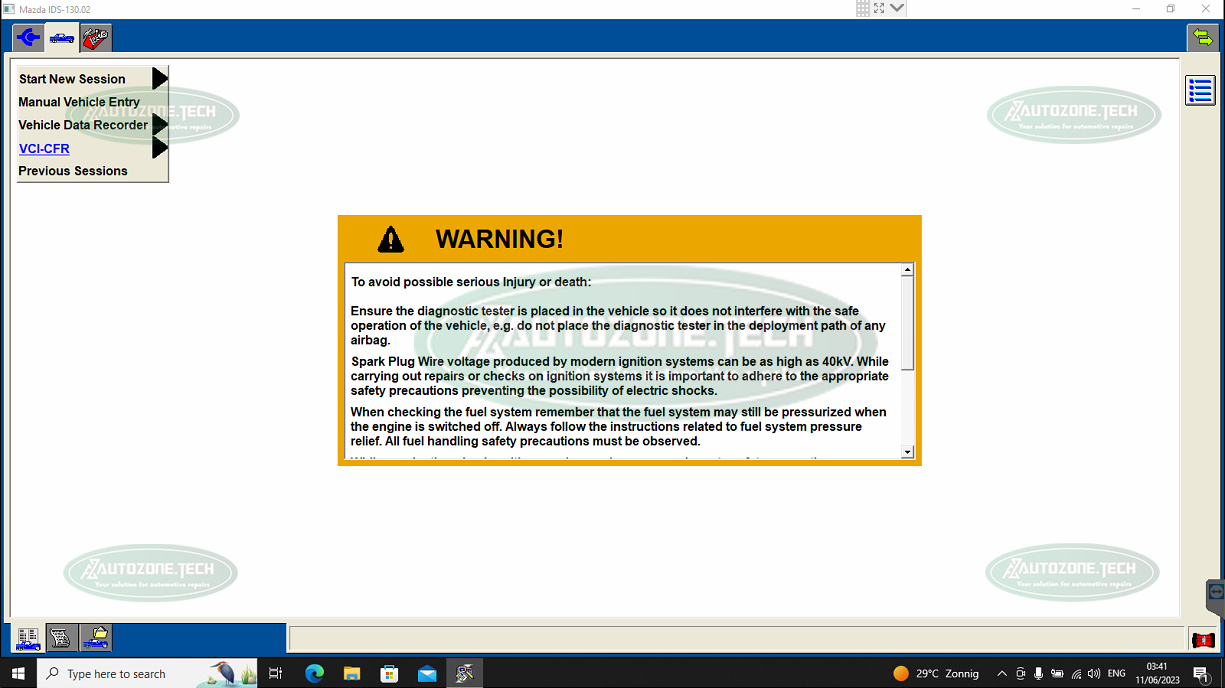Choose Start New Session menu item

click(x=72, y=79)
